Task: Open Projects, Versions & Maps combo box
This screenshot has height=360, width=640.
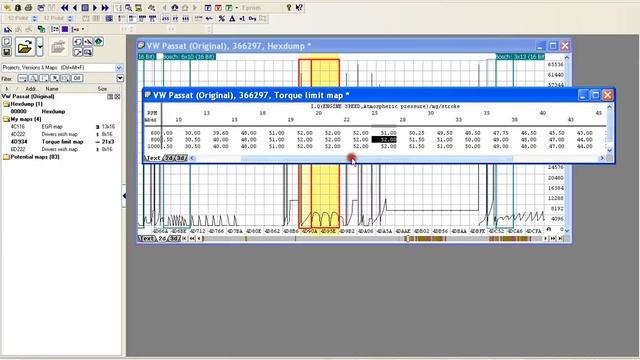Action: click(x=62, y=67)
